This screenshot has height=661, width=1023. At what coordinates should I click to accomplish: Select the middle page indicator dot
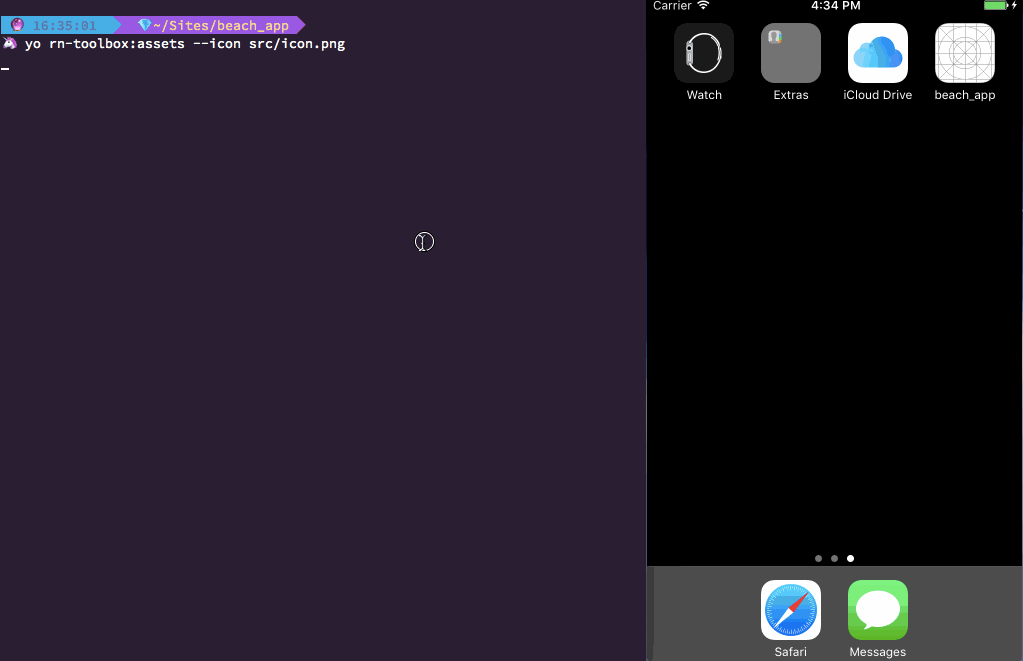pyautogui.click(x=835, y=559)
